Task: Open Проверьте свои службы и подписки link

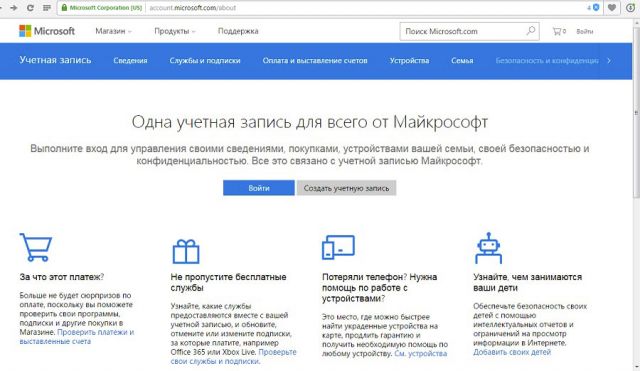Action: click(233, 357)
